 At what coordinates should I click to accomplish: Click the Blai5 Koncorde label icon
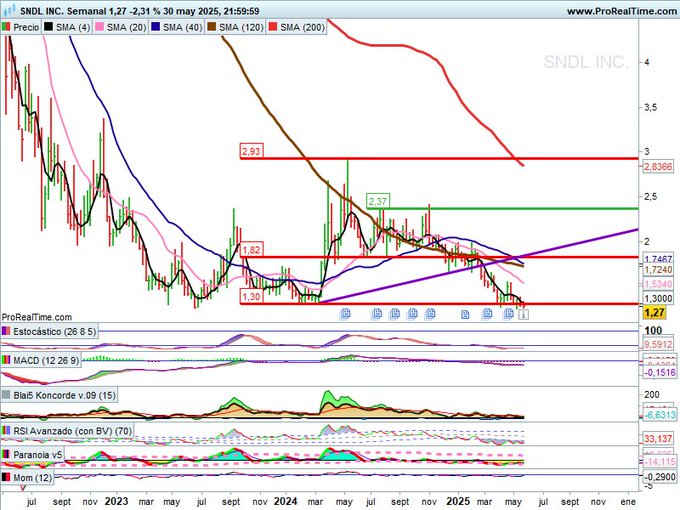6,395
